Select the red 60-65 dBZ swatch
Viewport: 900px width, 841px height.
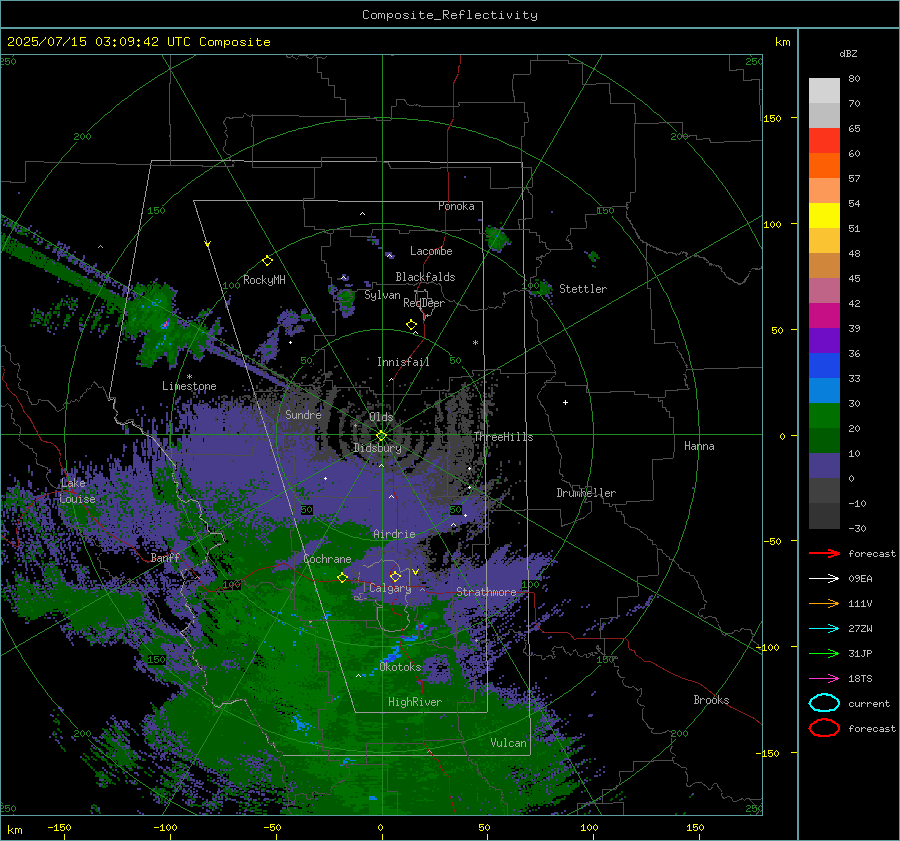click(824, 141)
